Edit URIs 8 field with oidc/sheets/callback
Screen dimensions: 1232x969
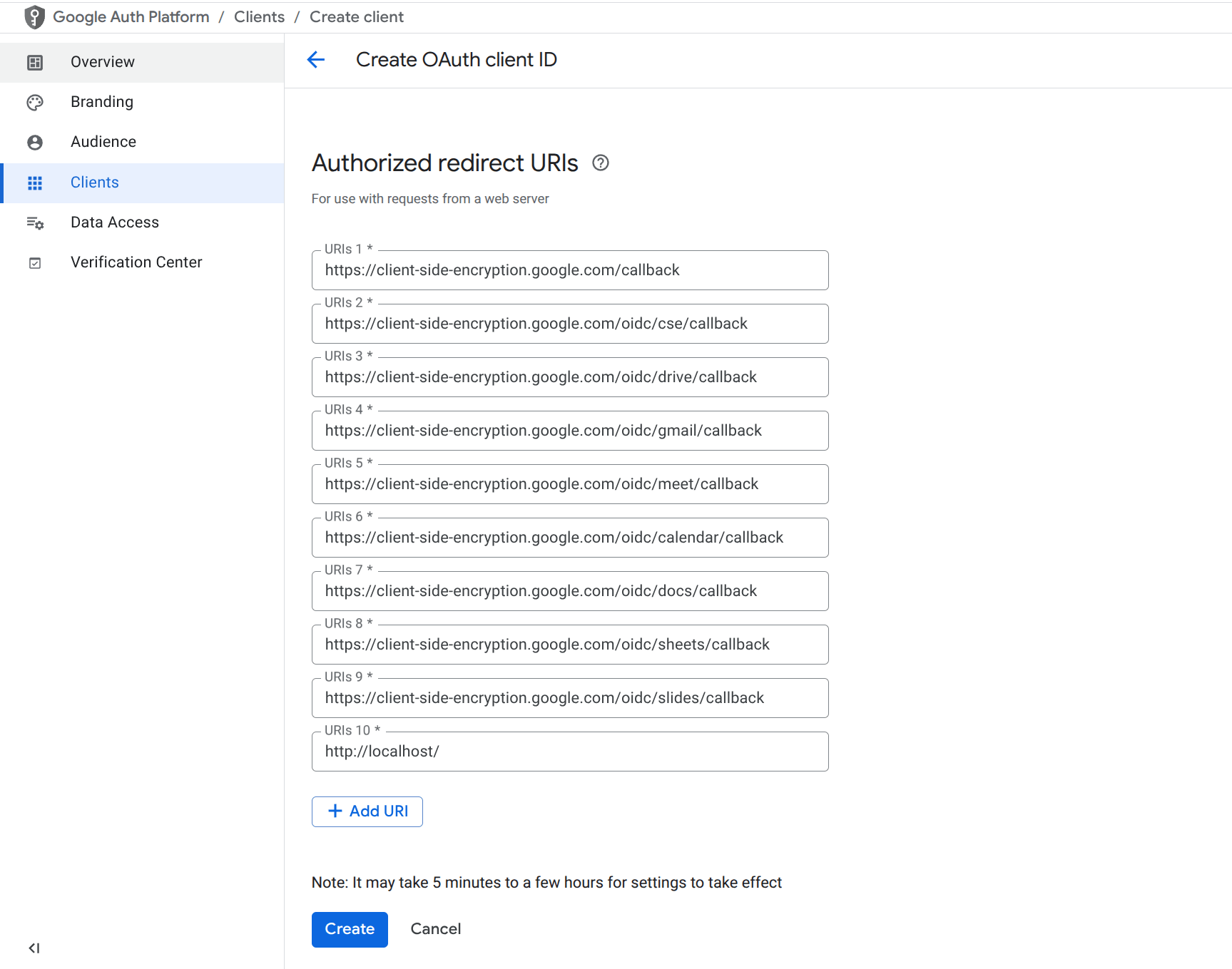570,645
